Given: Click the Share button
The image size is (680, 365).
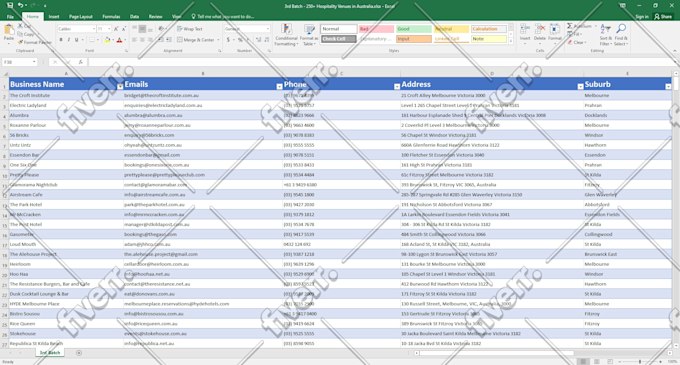Looking at the screenshot, I should [663, 16].
